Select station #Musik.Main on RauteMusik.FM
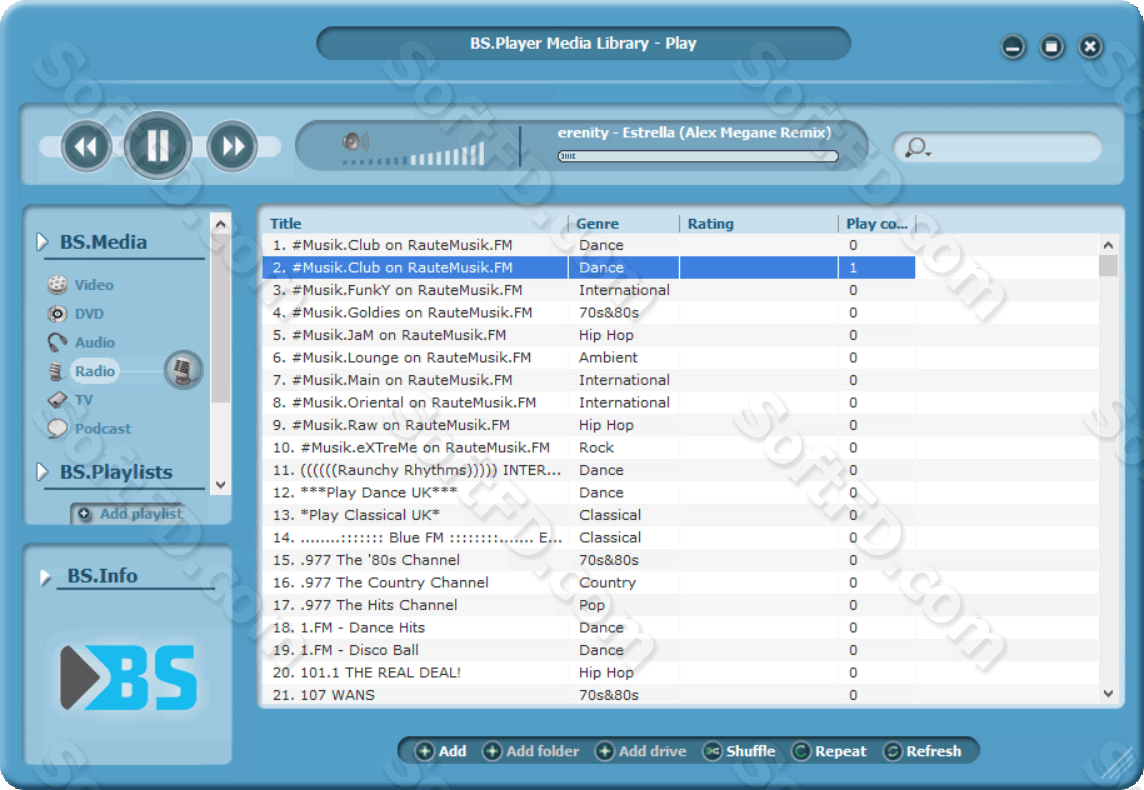 (589, 380)
